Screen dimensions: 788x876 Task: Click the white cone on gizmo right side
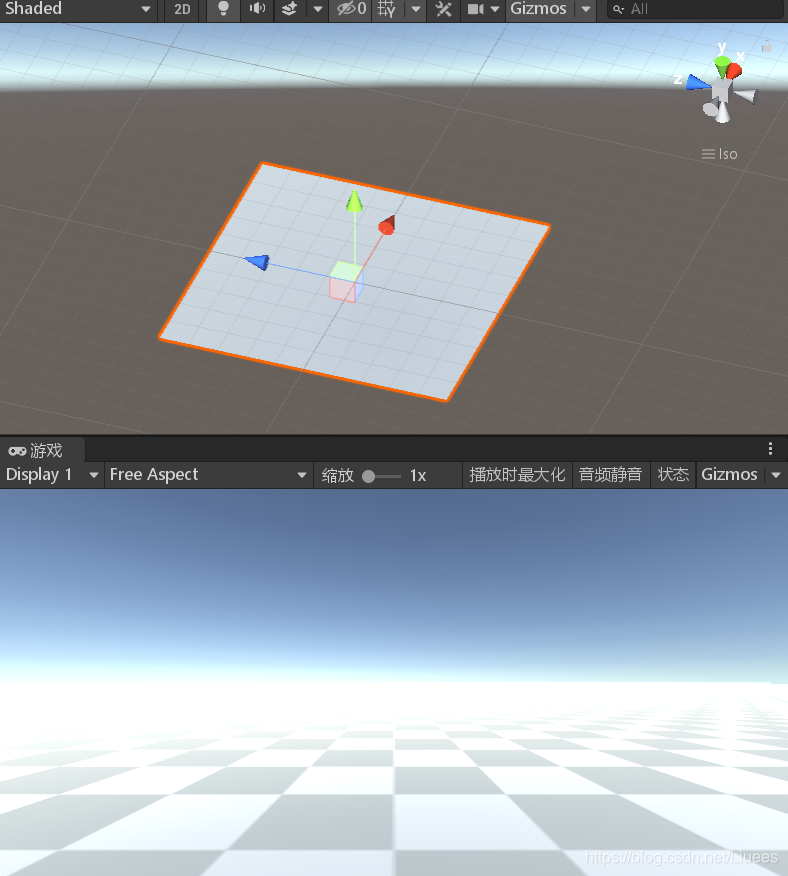point(747,96)
